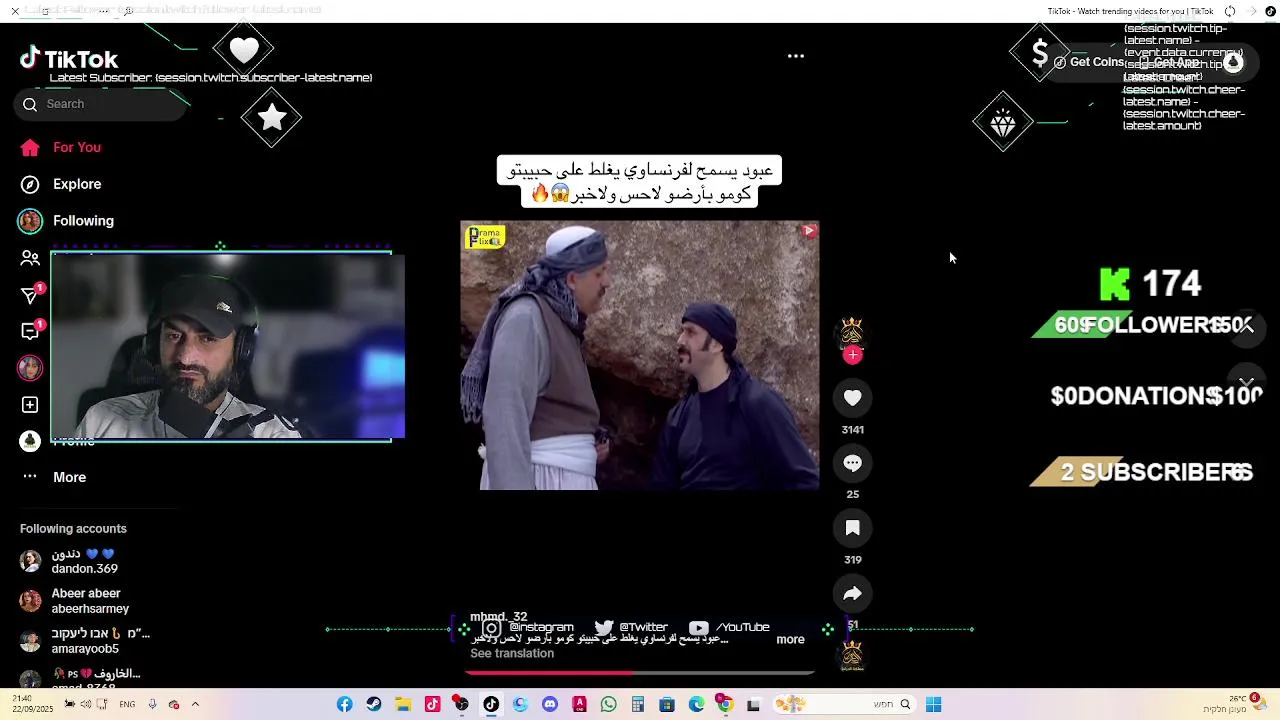Open the video creator's avatar
The image size is (1280, 720).
point(852,332)
